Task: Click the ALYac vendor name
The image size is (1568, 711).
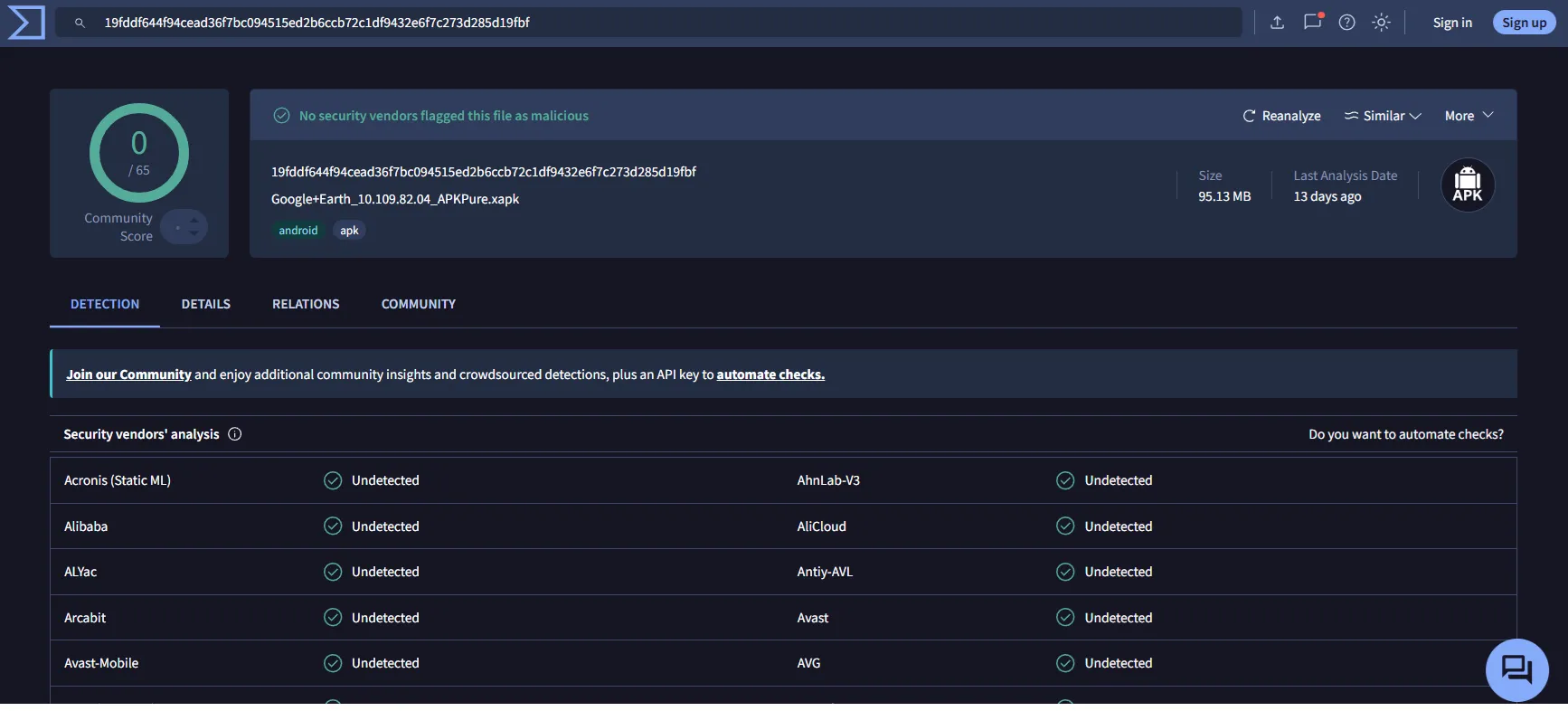Action: click(80, 572)
